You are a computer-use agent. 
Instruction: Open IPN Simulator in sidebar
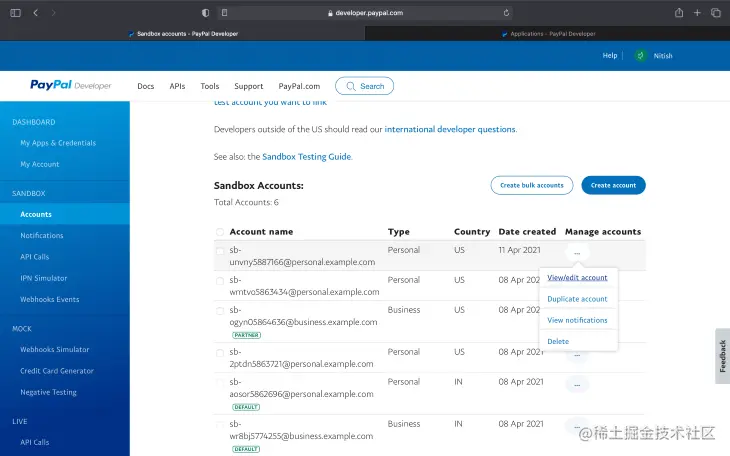pyautogui.click(x=44, y=278)
